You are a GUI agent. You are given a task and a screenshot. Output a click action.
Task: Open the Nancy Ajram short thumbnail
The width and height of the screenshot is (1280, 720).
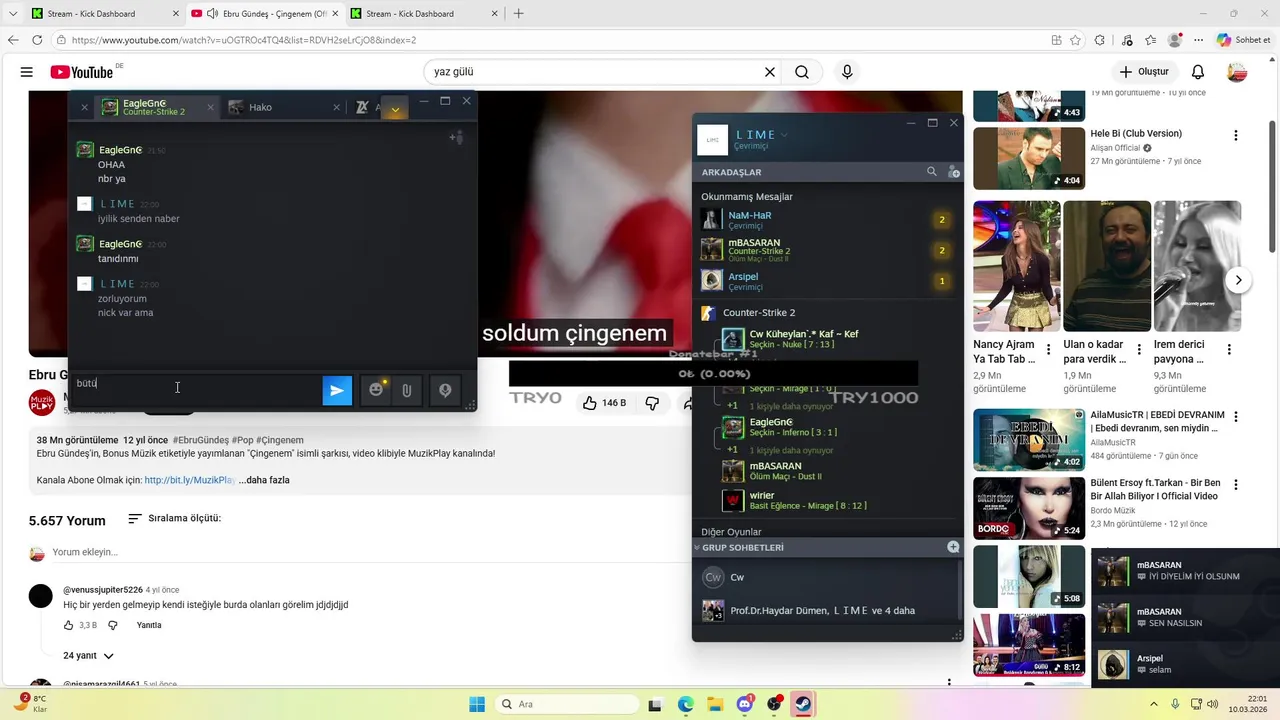pyautogui.click(x=1016, y=266)
